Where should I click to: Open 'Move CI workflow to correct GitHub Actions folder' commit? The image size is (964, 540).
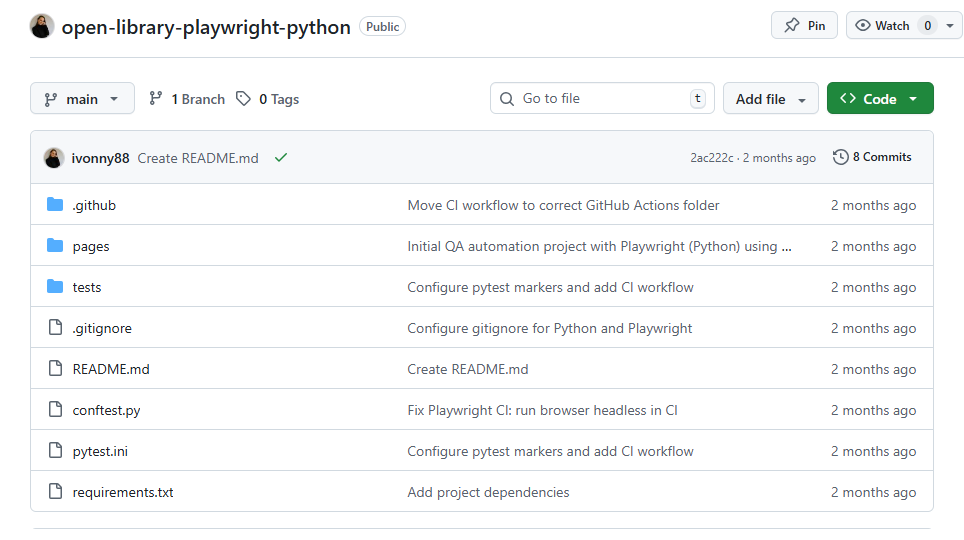tap(563, 205)
